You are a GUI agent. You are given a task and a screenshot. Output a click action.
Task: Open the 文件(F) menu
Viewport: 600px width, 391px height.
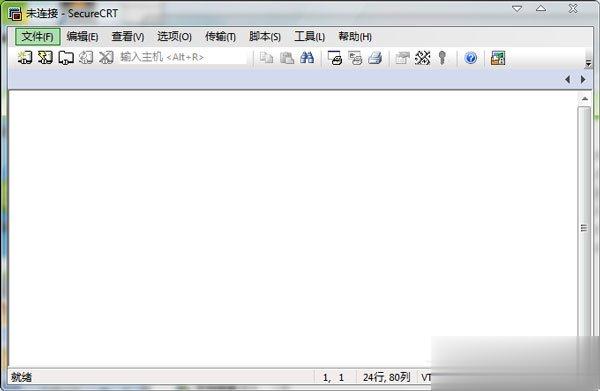click(x=38, y=37)
